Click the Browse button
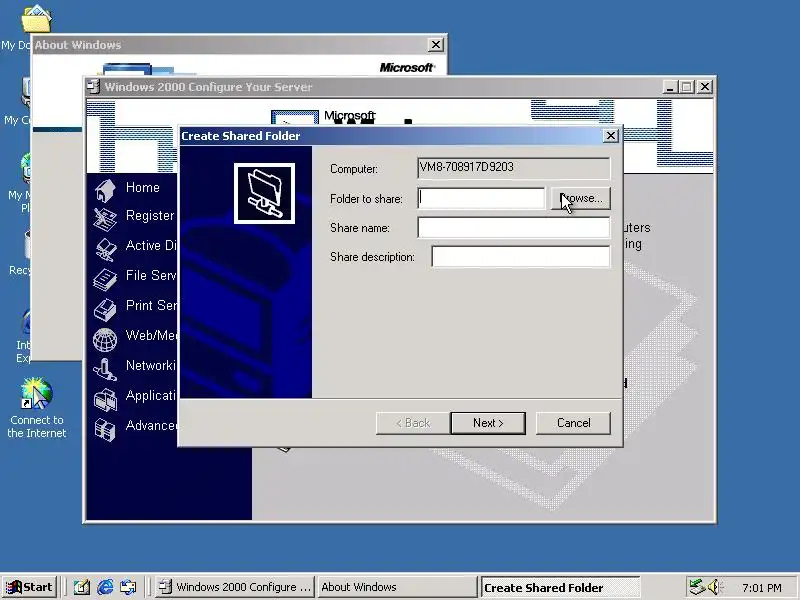Viewport: 800px width, 600px height. (581, 198)
